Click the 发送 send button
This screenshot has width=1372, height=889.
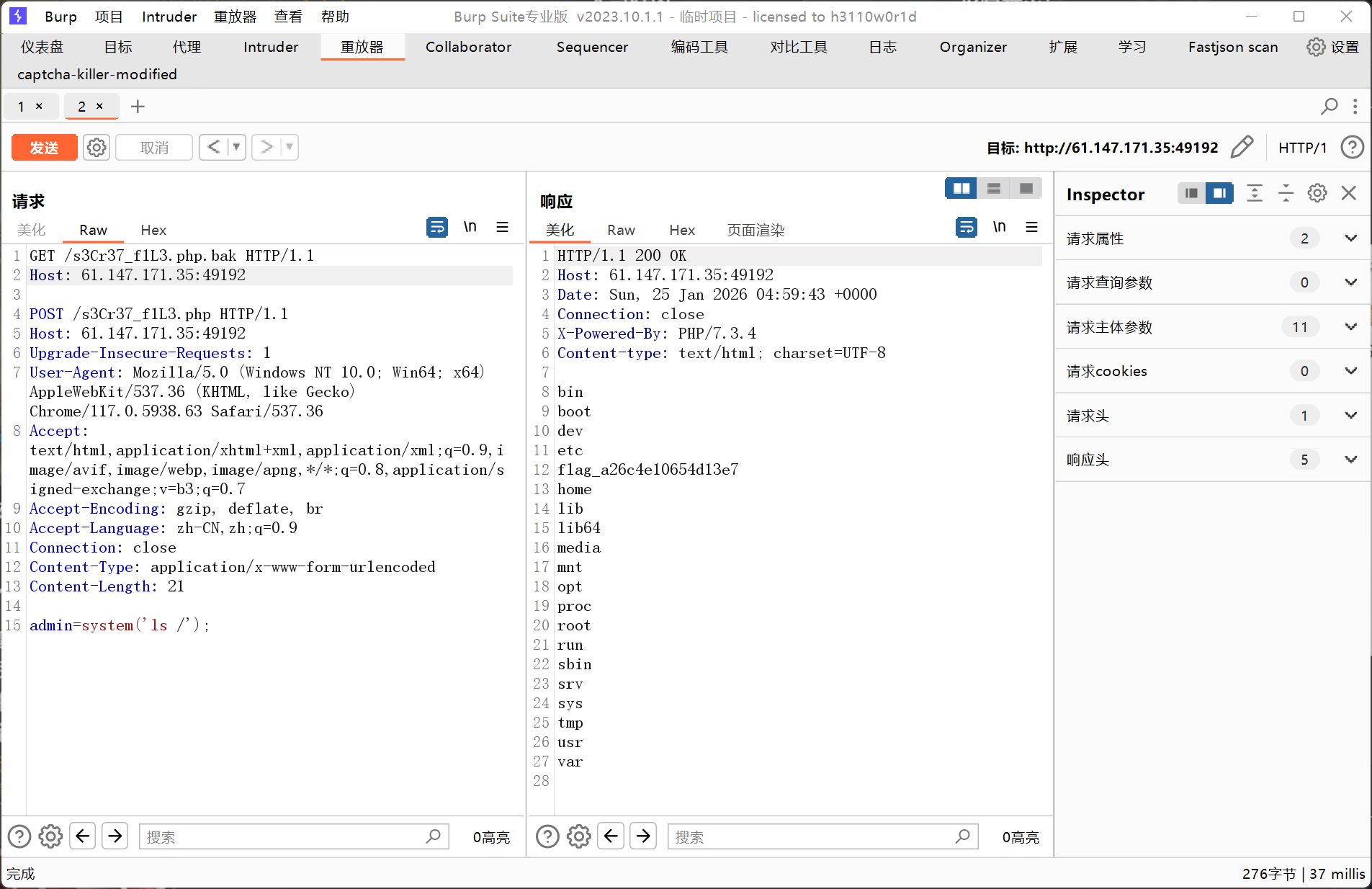coord(44,148)
